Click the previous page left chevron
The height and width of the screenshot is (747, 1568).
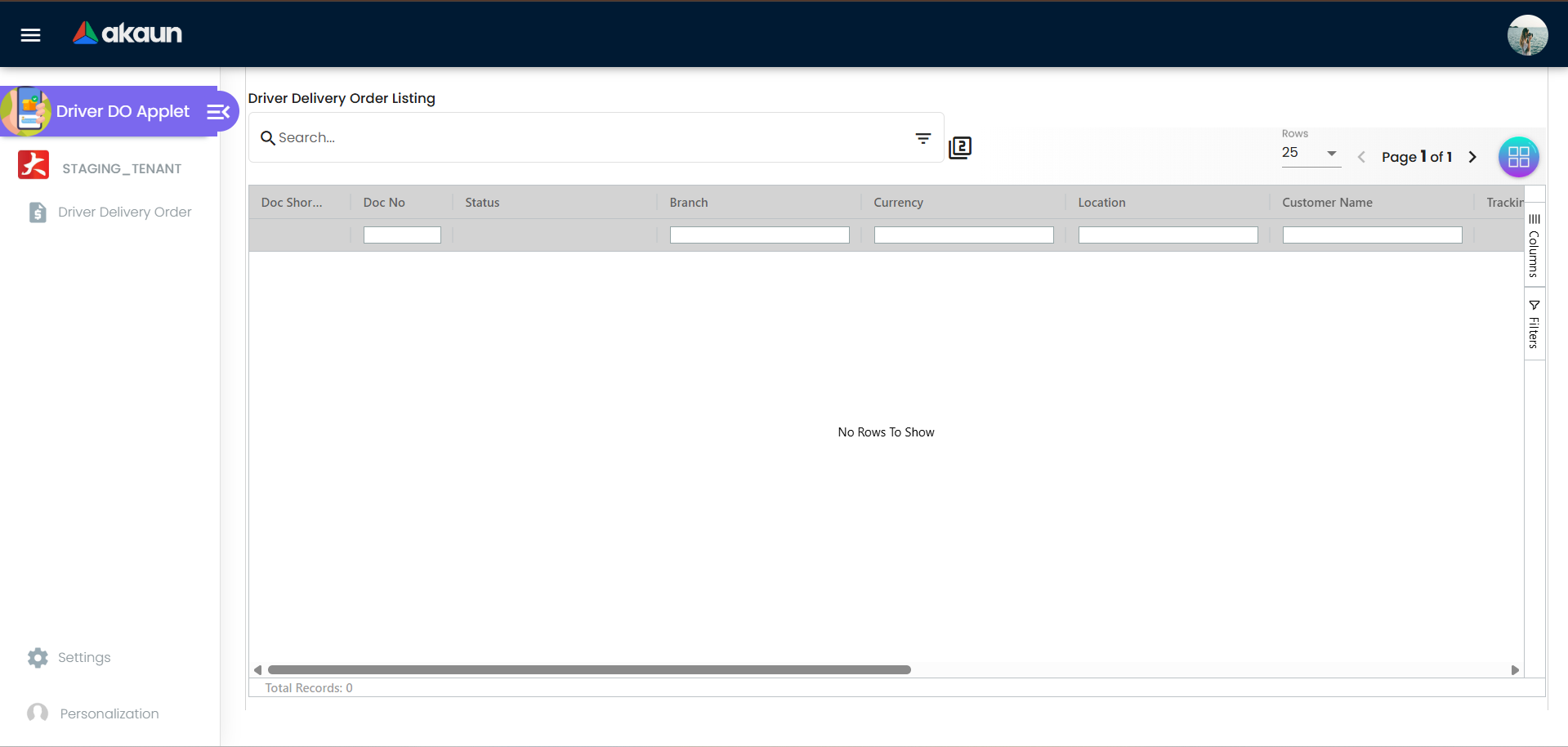click(x=1360, y=157)
